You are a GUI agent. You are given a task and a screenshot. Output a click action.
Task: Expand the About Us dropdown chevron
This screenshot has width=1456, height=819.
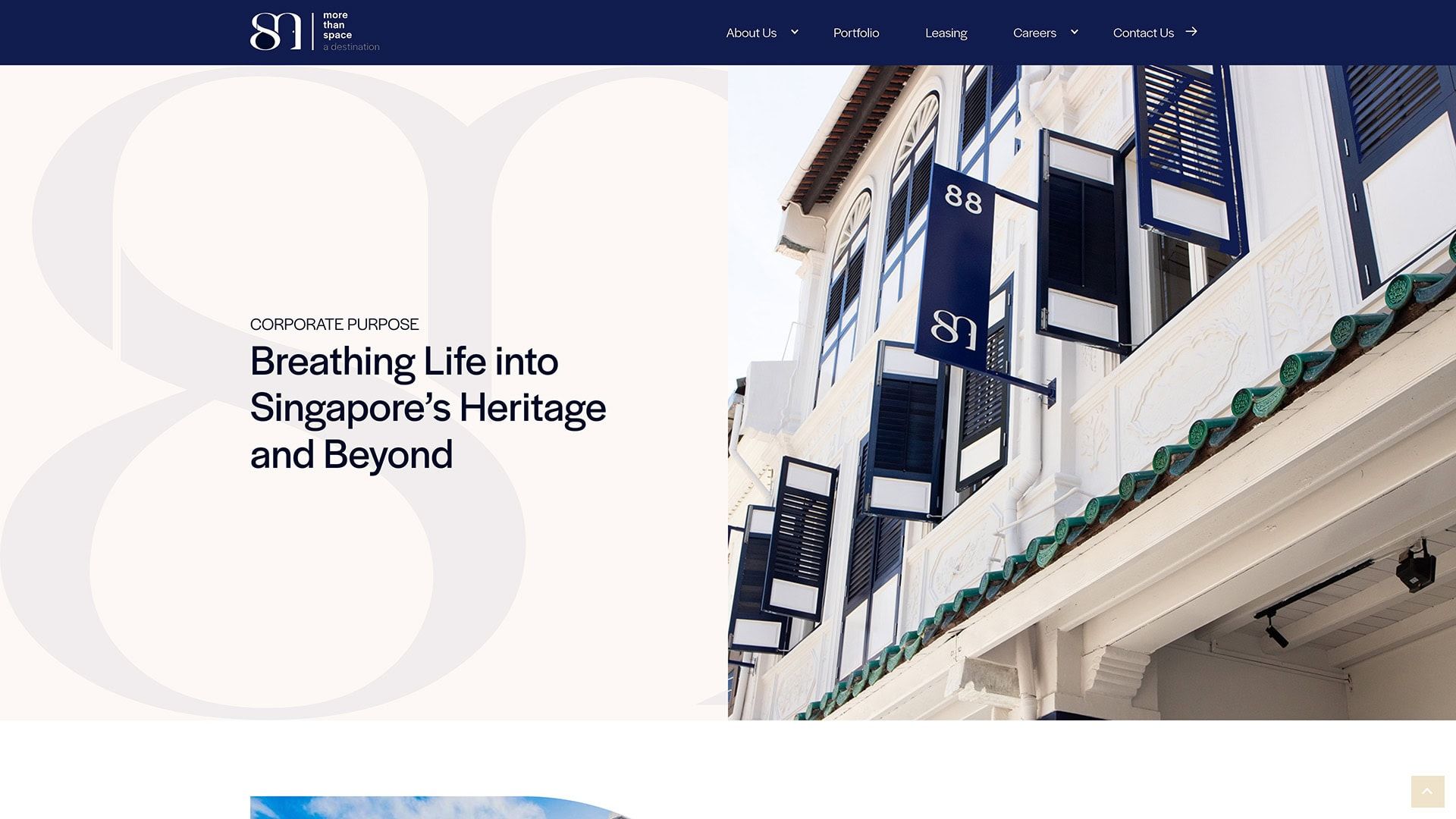[x=794, y=33]
